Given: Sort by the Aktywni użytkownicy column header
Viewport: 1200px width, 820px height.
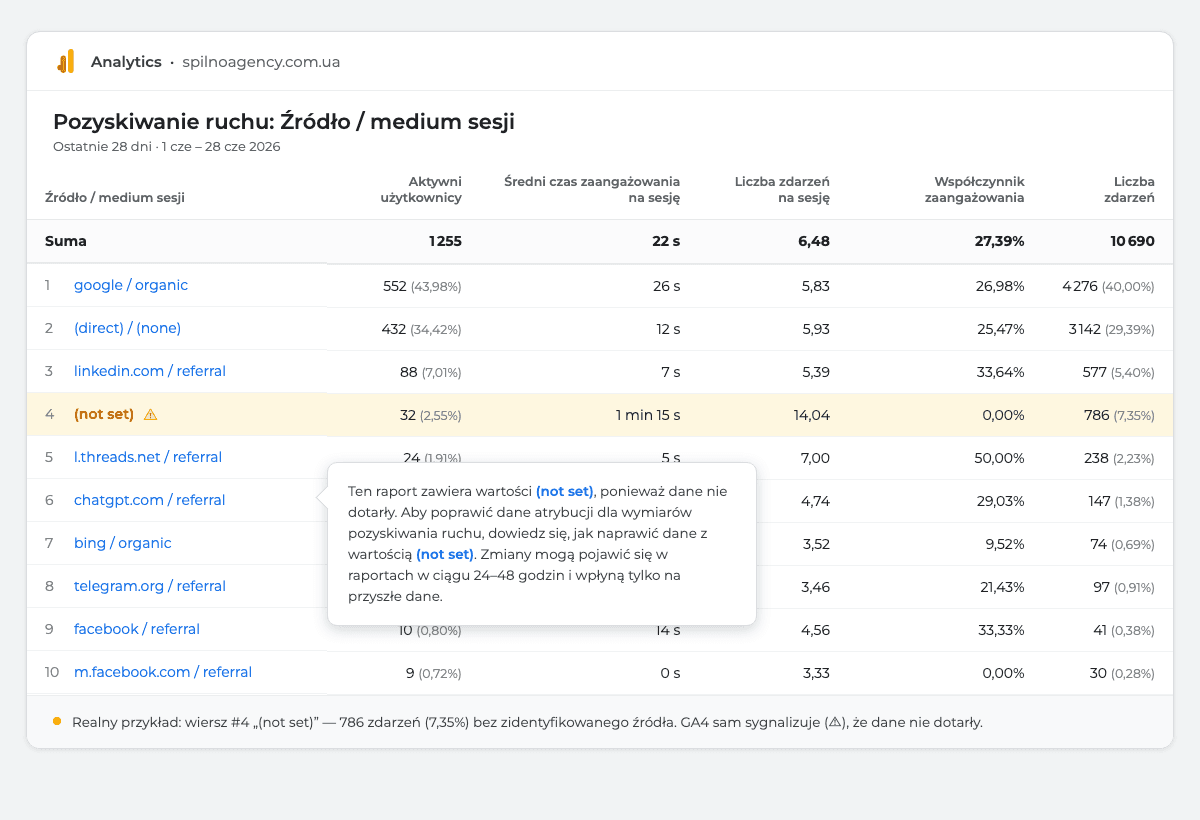Looking at the screenshot, I should [421, 190].
